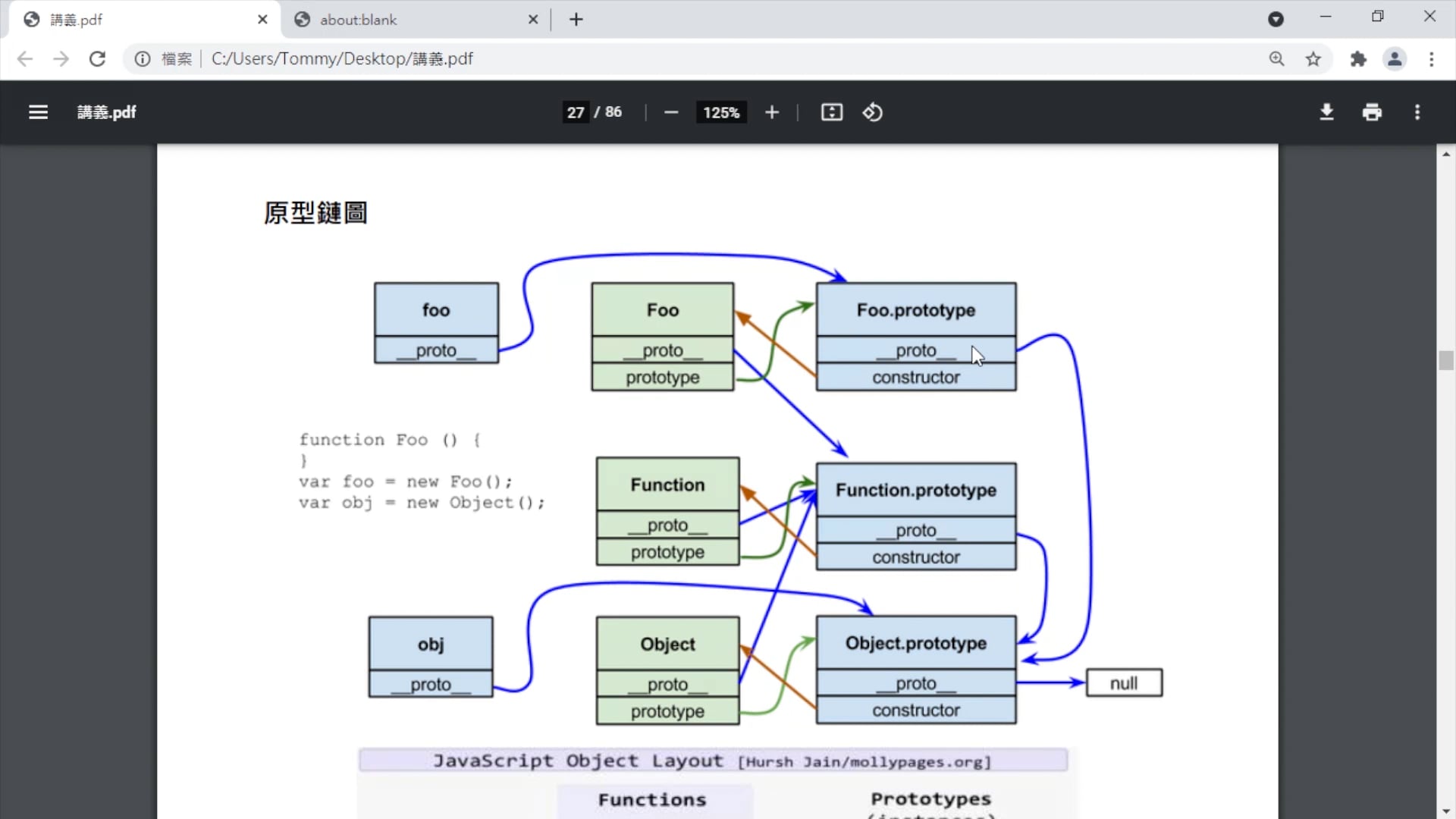Click the zoom out minus button
The height and width of the screenshot is (819, 1456).
(x=670, y=112)
